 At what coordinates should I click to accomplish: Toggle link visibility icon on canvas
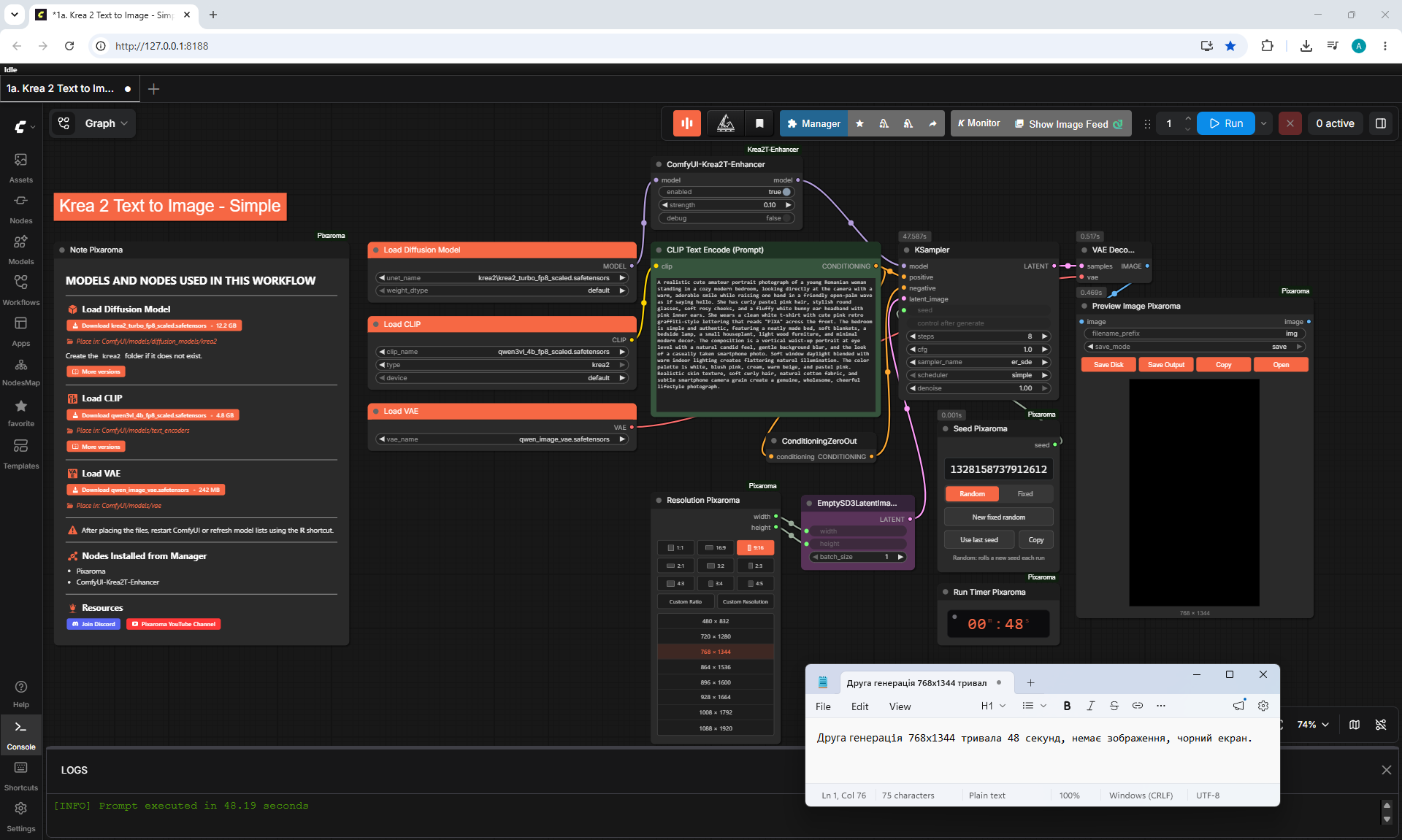pos(1381,725)
